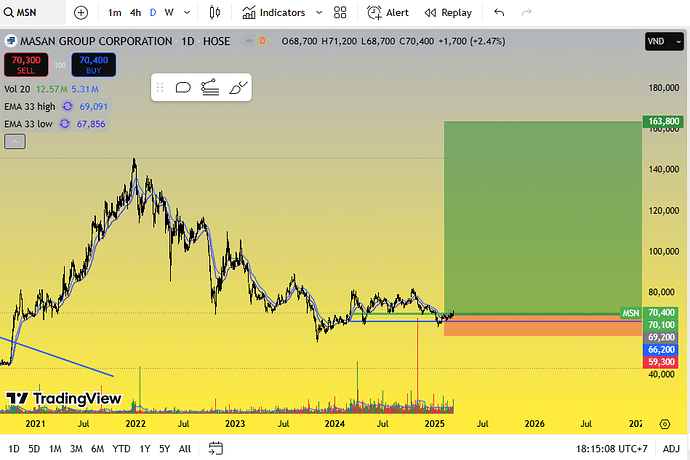
Task: Set range to 1D
Action: (14, 449)
